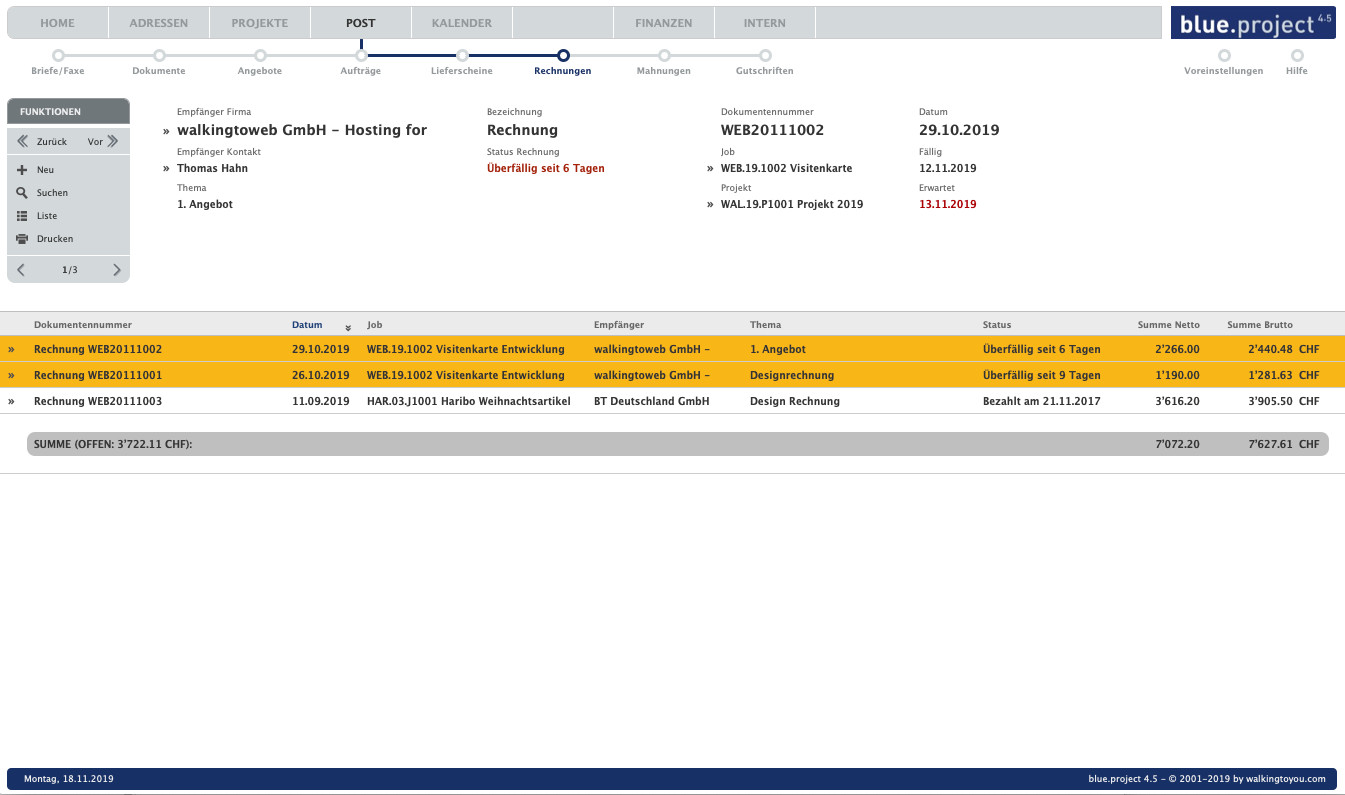
Task: Select the Angebote step
Action: (260, 57)
